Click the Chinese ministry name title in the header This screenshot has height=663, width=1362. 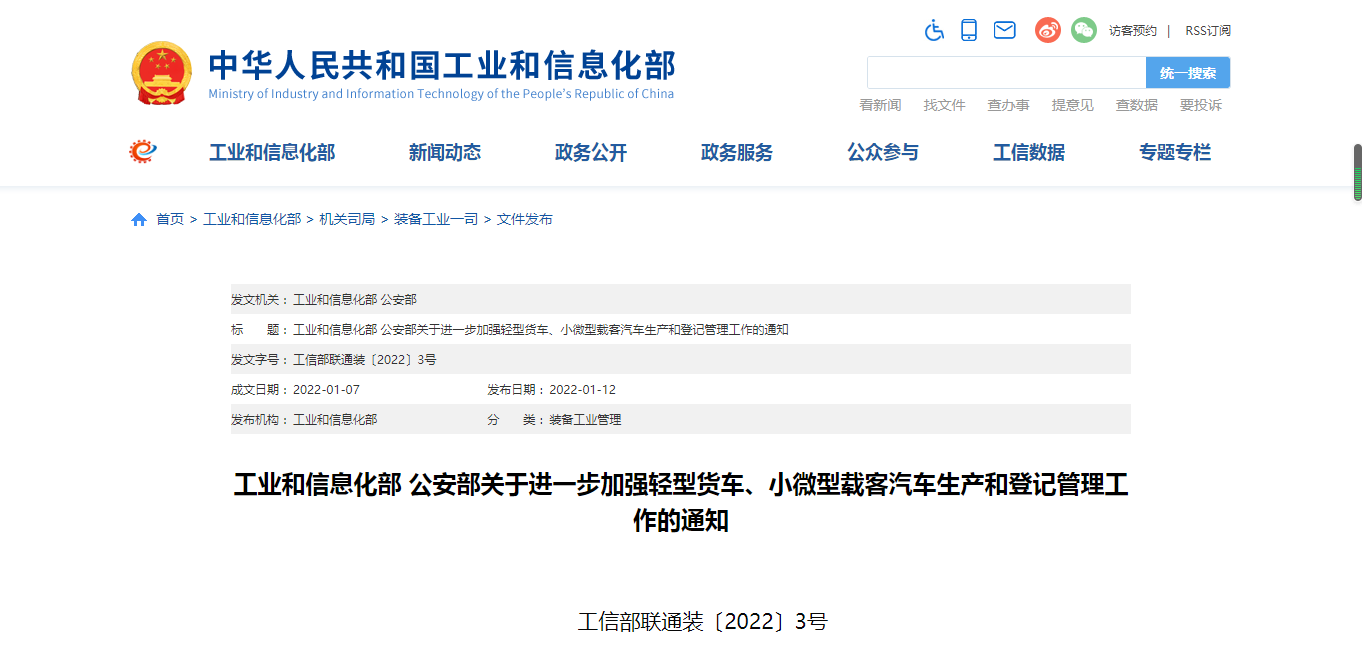click(x=442, y=65)
